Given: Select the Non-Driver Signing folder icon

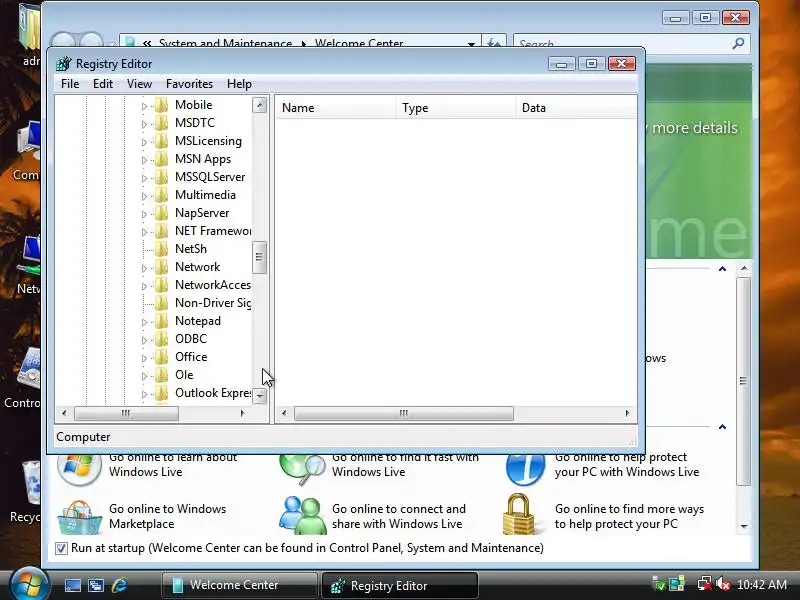Looking at the screenshot, I should coord(161,303).
